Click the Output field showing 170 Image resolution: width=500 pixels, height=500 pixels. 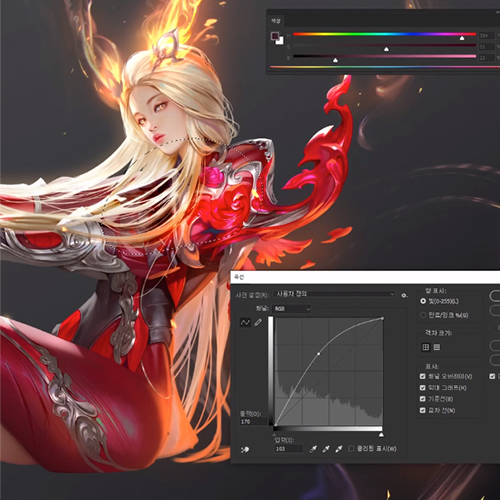pyautogui.click(x=253, y=422)
